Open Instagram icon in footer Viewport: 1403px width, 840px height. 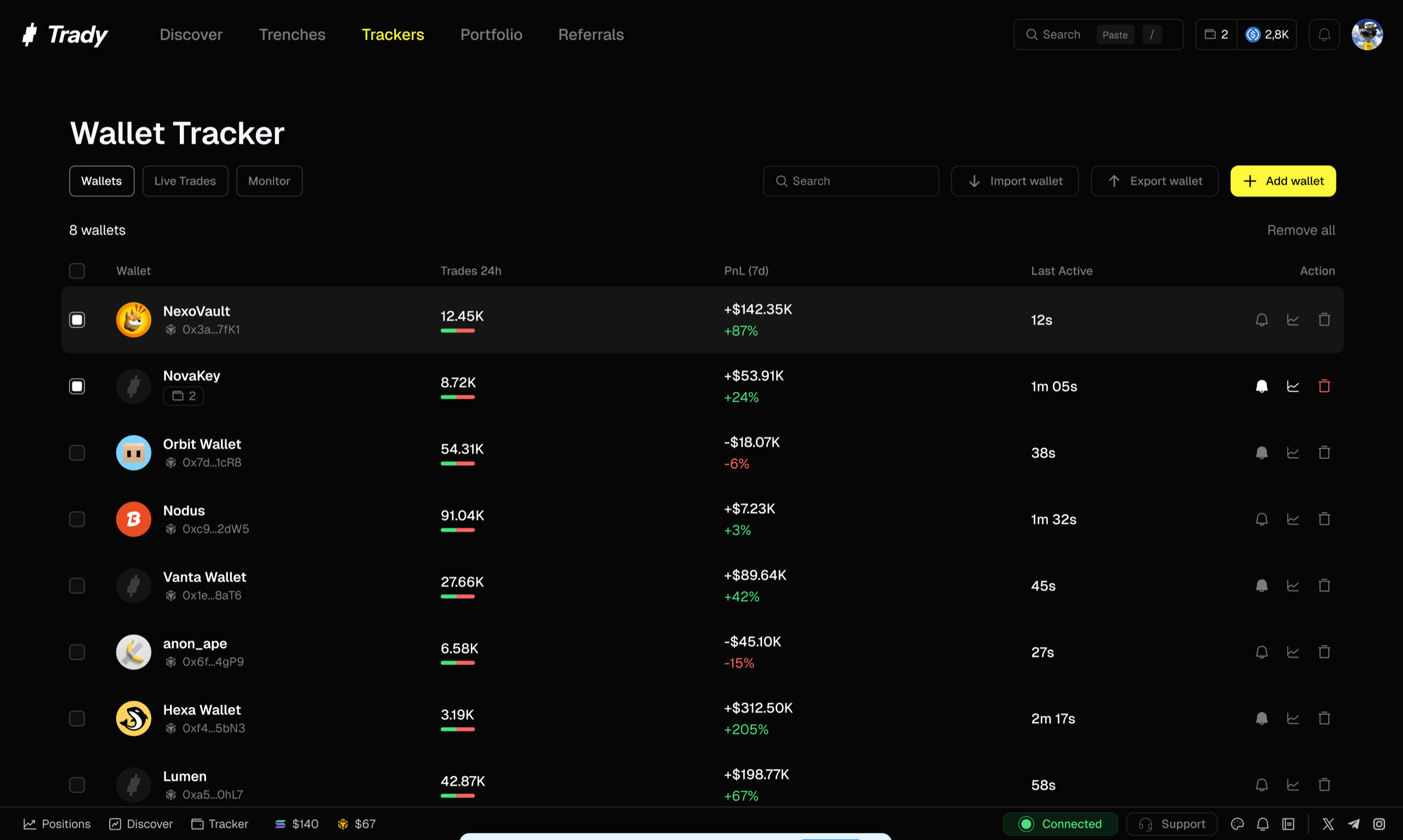pos(1379,824)
